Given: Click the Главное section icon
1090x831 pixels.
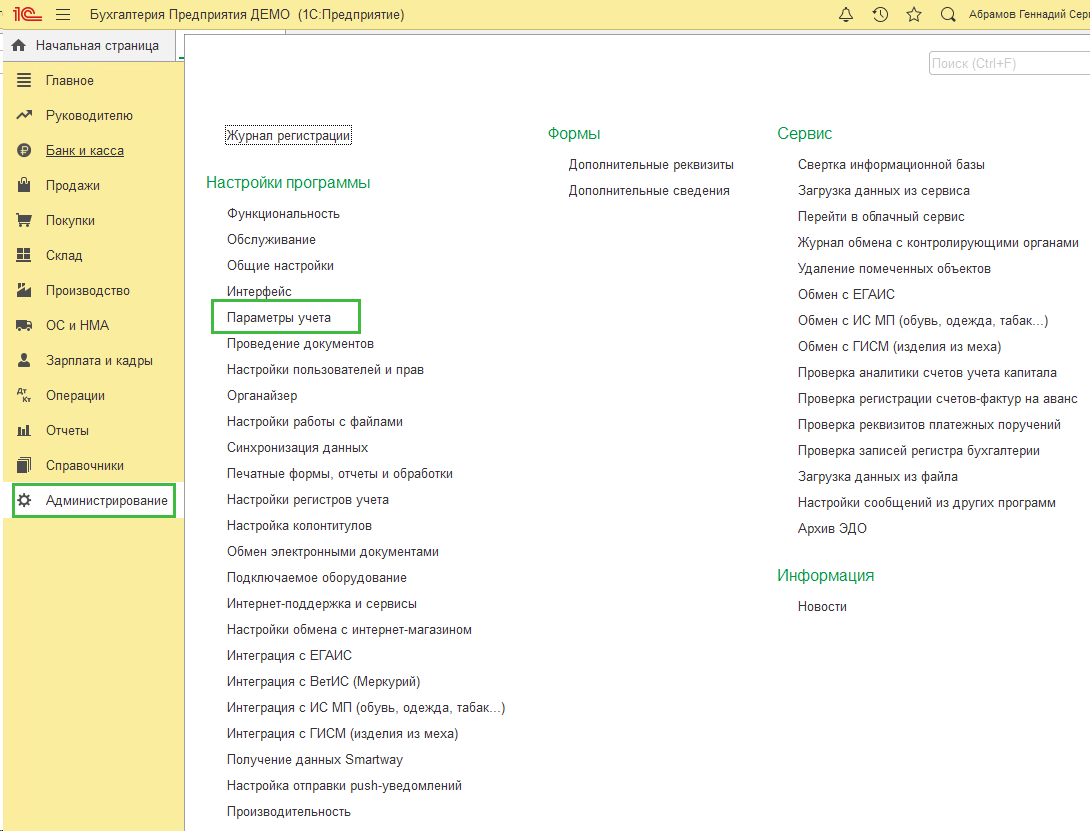Looking at the screenshot, I should [x=24, y=81].
